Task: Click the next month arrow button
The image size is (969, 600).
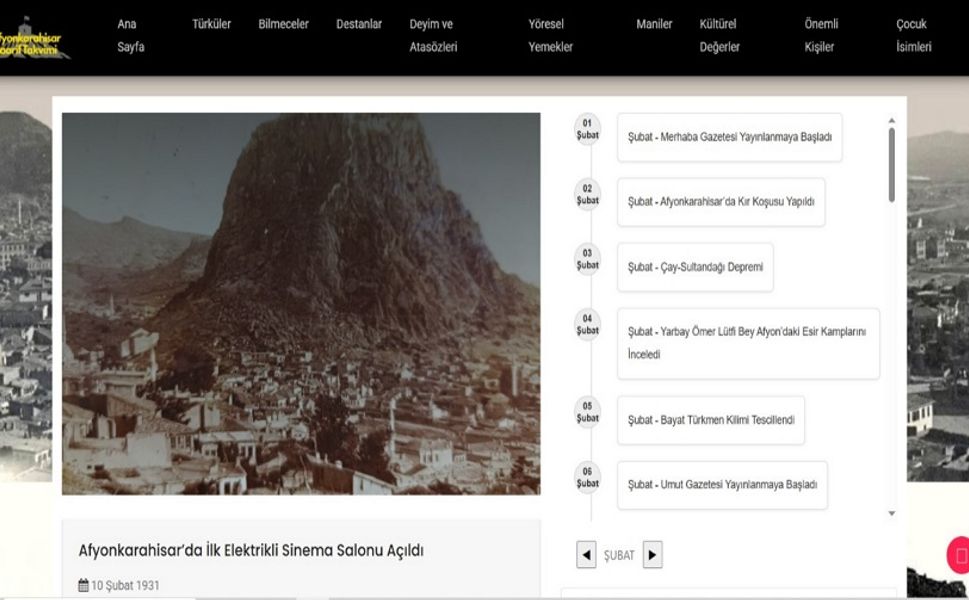Action: 652,555
